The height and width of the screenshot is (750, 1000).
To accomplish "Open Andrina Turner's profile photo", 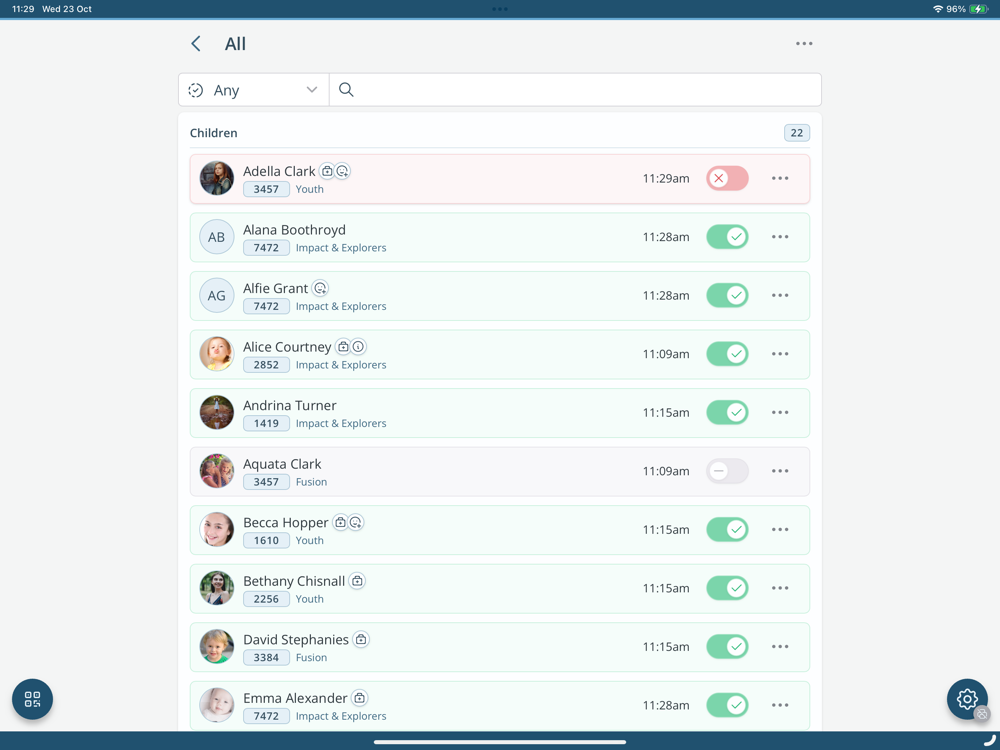I will (x=217, y=413).
